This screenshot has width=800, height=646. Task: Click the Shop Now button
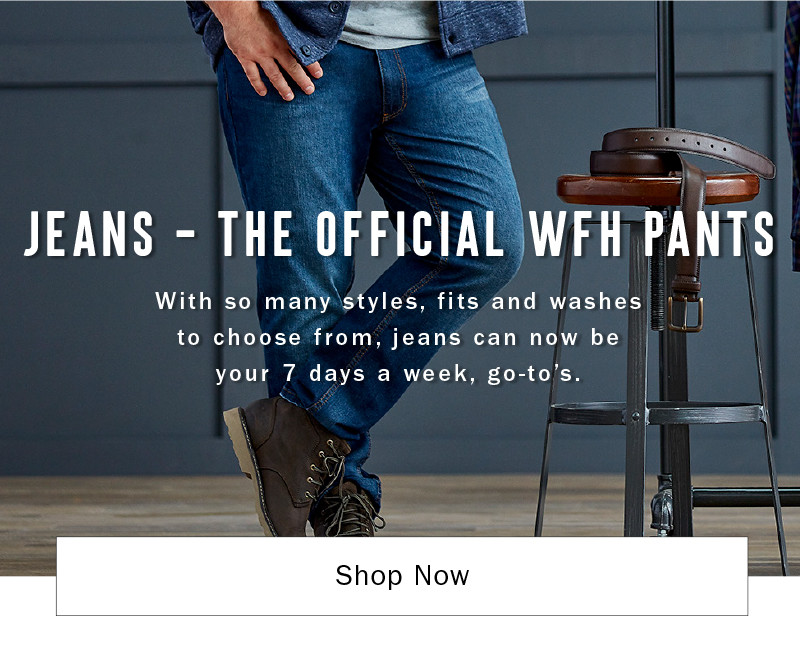(402, 576)
